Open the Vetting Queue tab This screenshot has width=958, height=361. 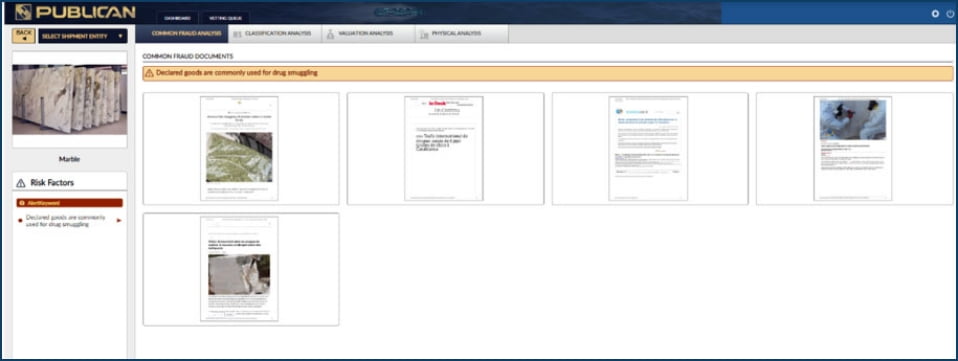point(225,18)
